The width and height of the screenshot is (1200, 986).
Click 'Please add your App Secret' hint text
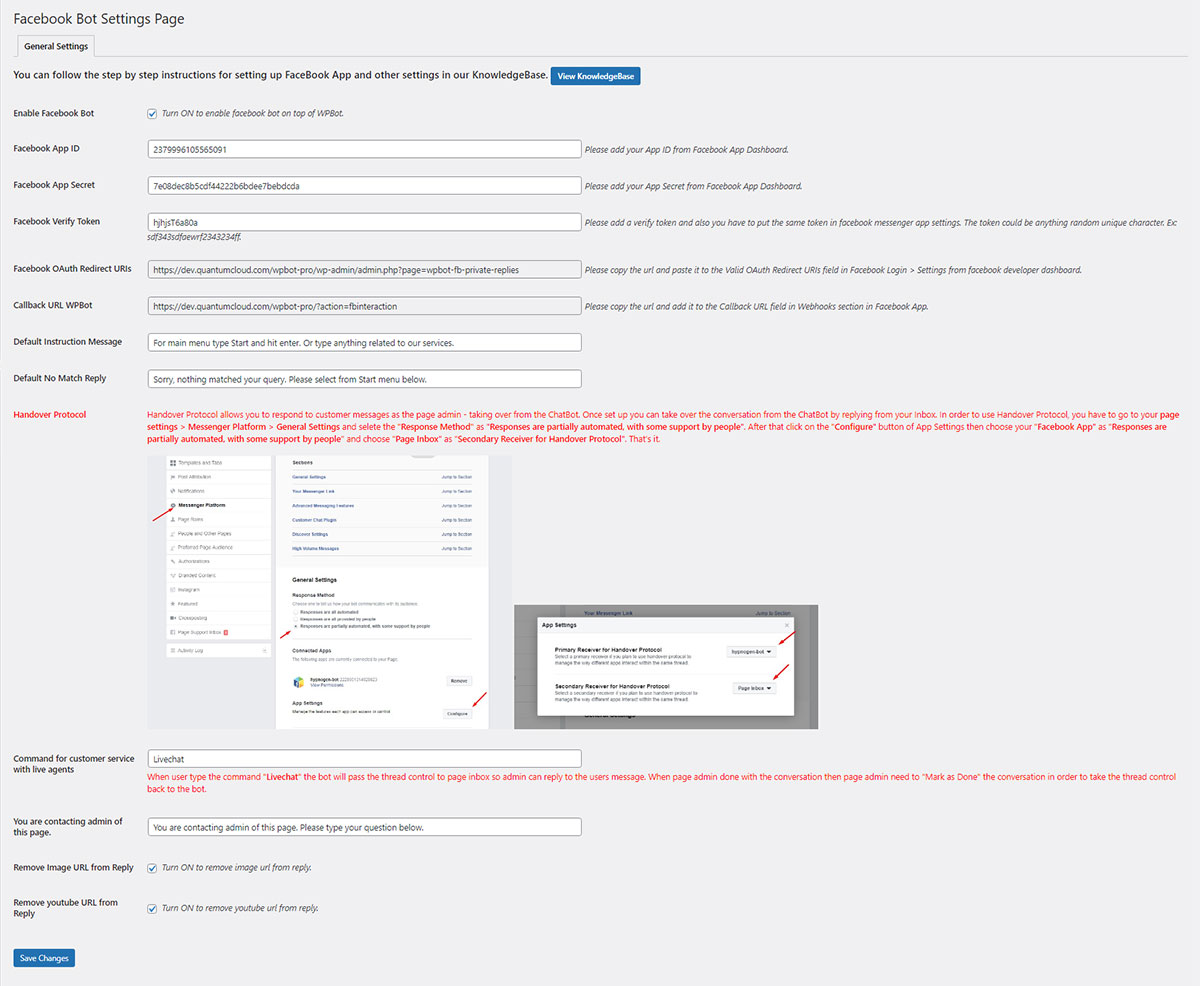tap(693, 186)
